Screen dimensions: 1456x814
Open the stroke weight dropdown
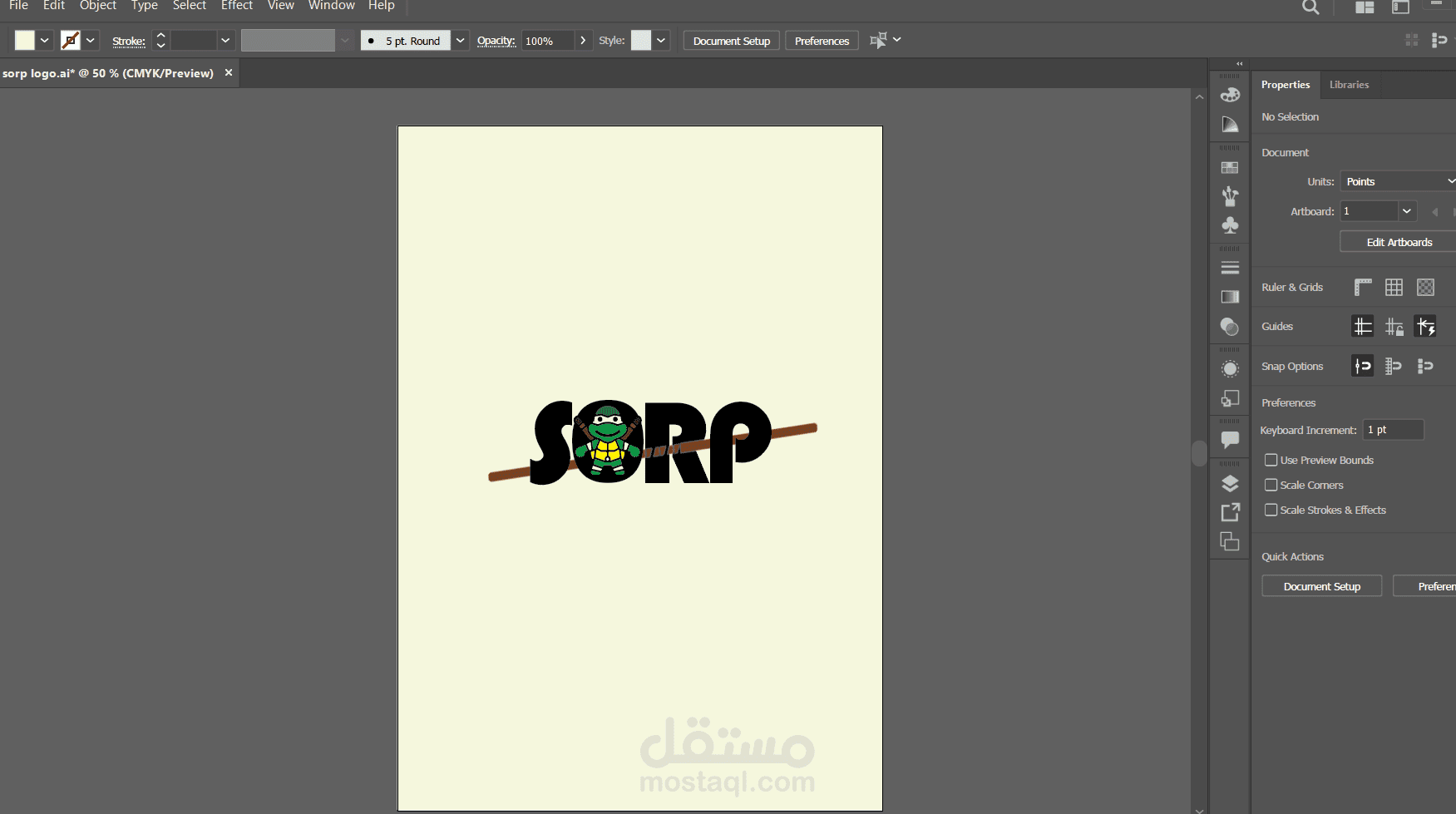(225, 40)
